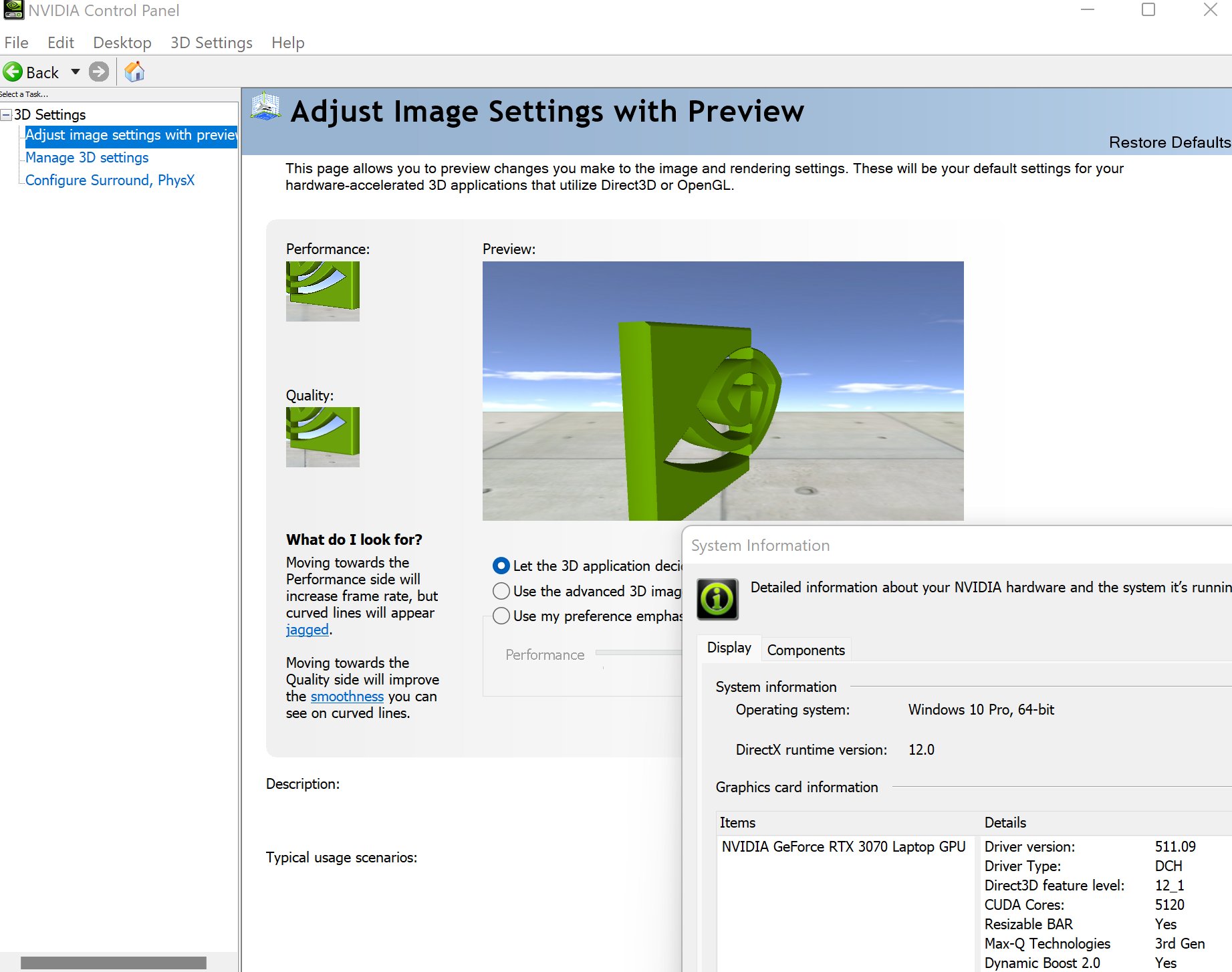Click the Description: label
This screenshot has height=972, width=1232.
303,784
